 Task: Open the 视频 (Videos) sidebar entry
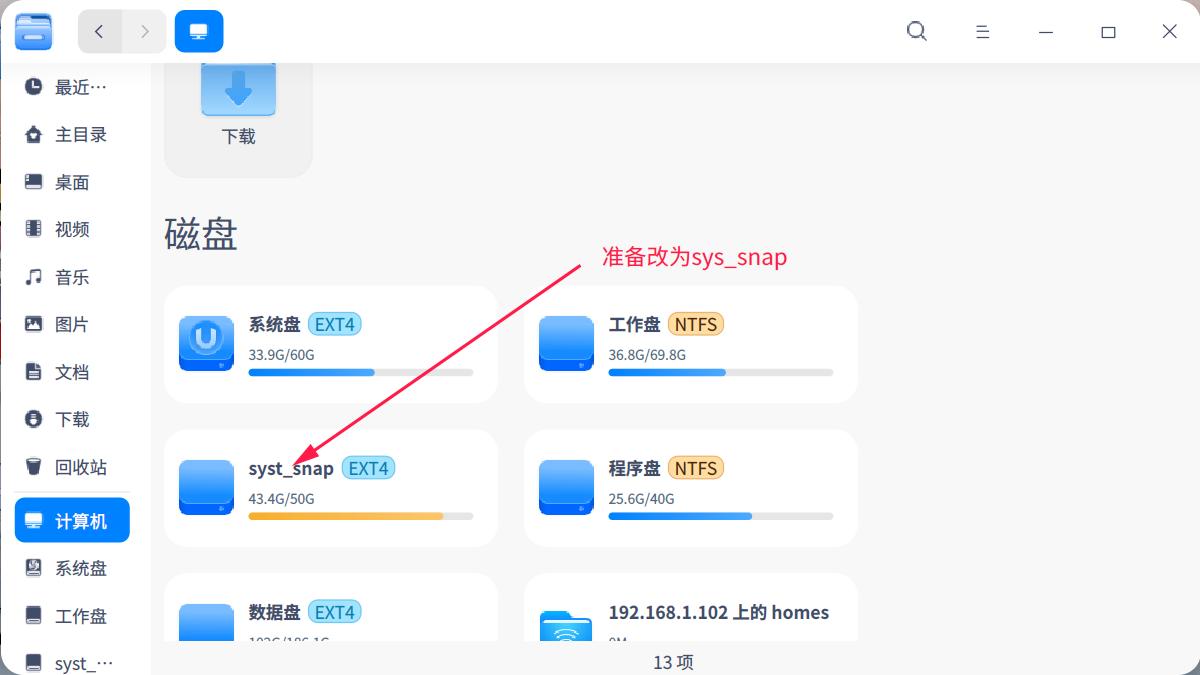(70, 229)
